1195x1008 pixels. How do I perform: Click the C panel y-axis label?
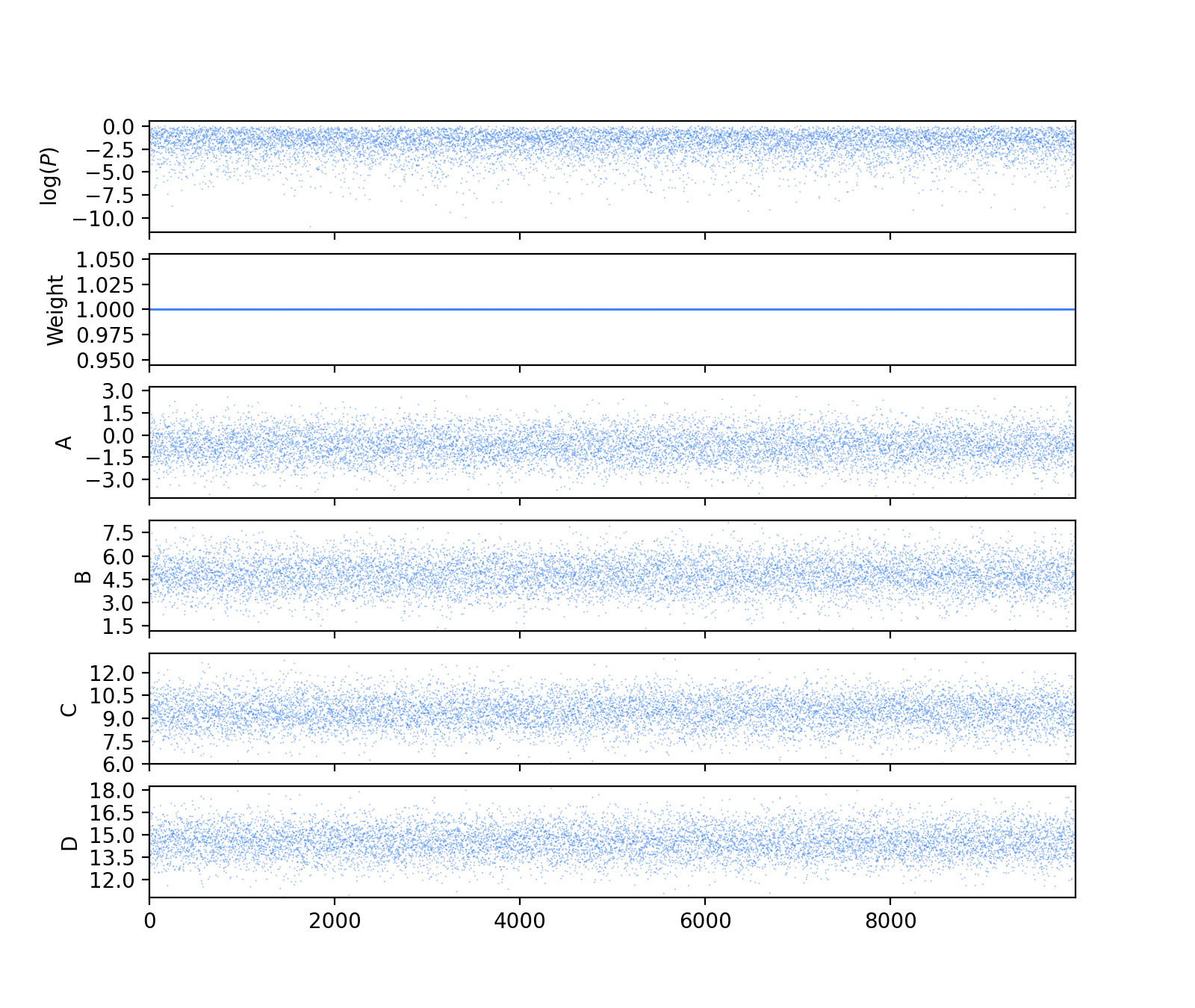[x=69, y=709]
